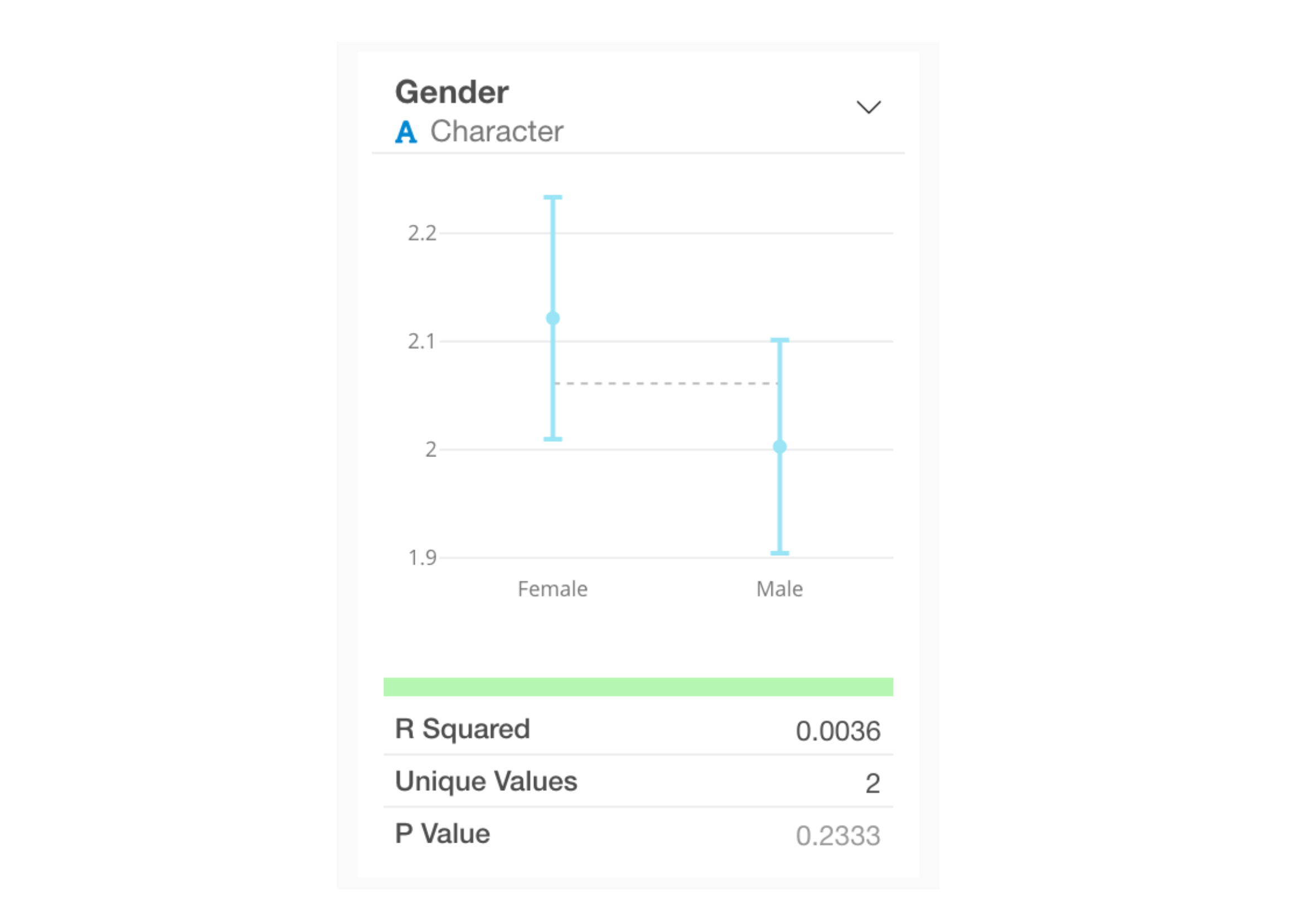Viewport: 1310px width, 924px height.
Task: Click the P Value number 0.2333
Action: coord(838,835)
